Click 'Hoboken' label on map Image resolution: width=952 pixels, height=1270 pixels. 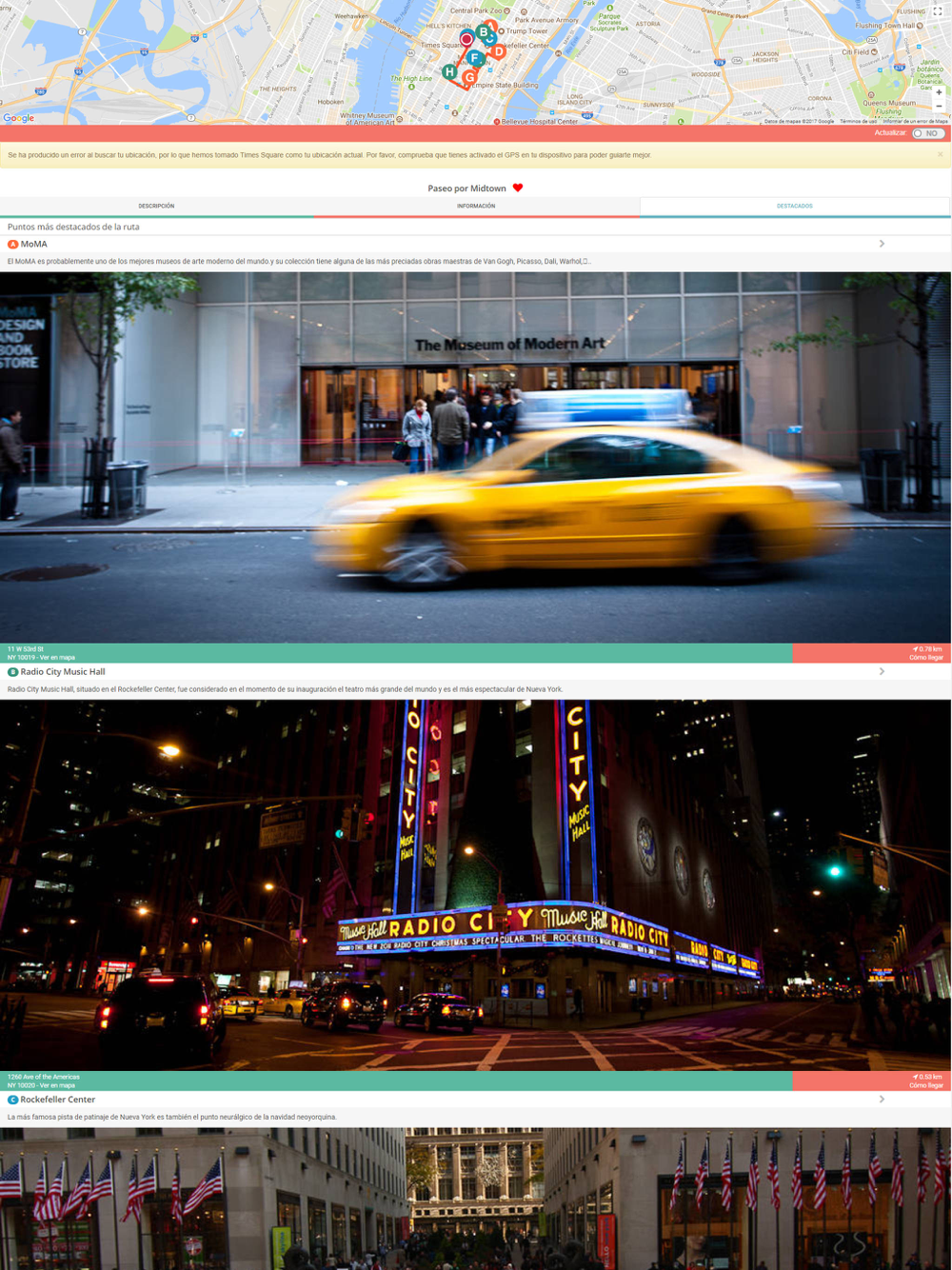[330, 102]
